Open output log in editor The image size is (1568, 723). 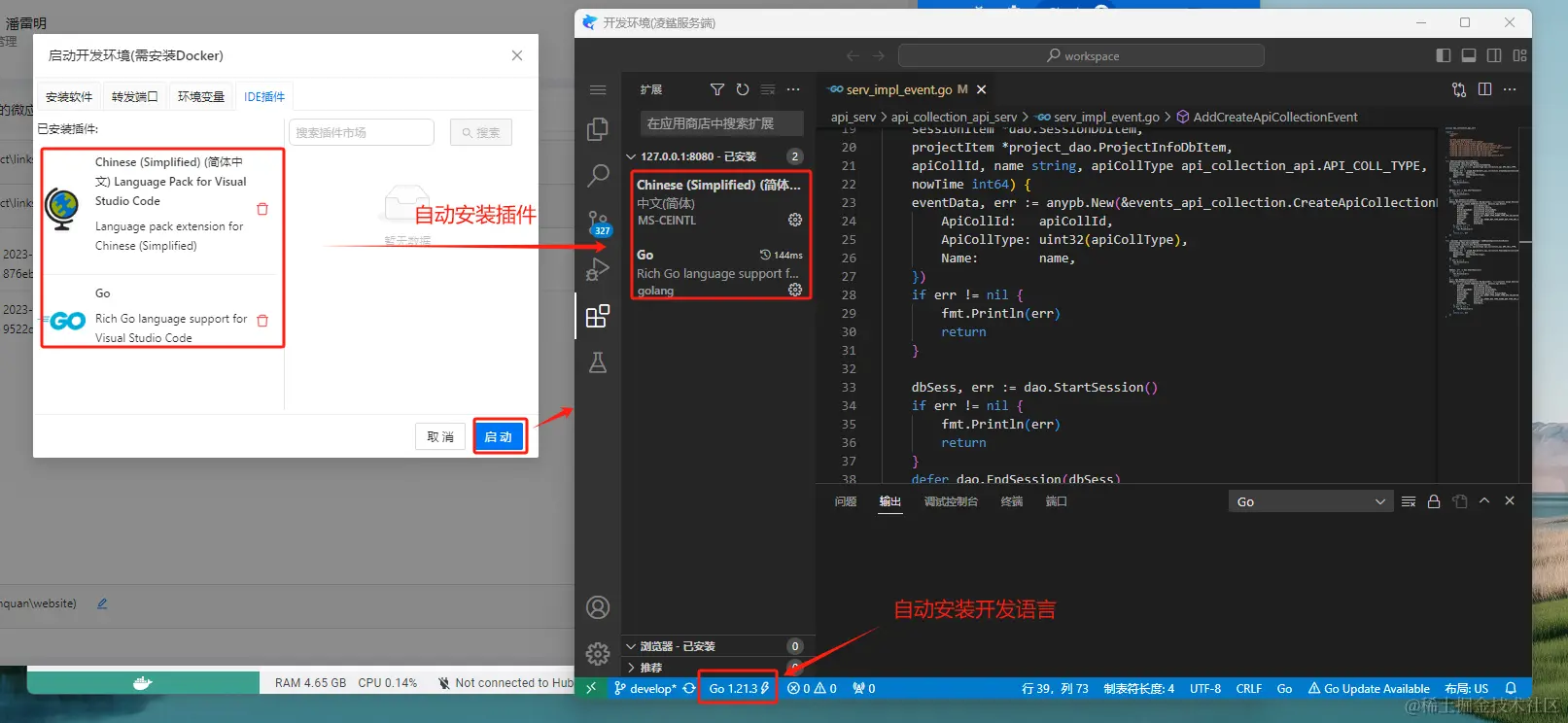tap(1459, 501)
